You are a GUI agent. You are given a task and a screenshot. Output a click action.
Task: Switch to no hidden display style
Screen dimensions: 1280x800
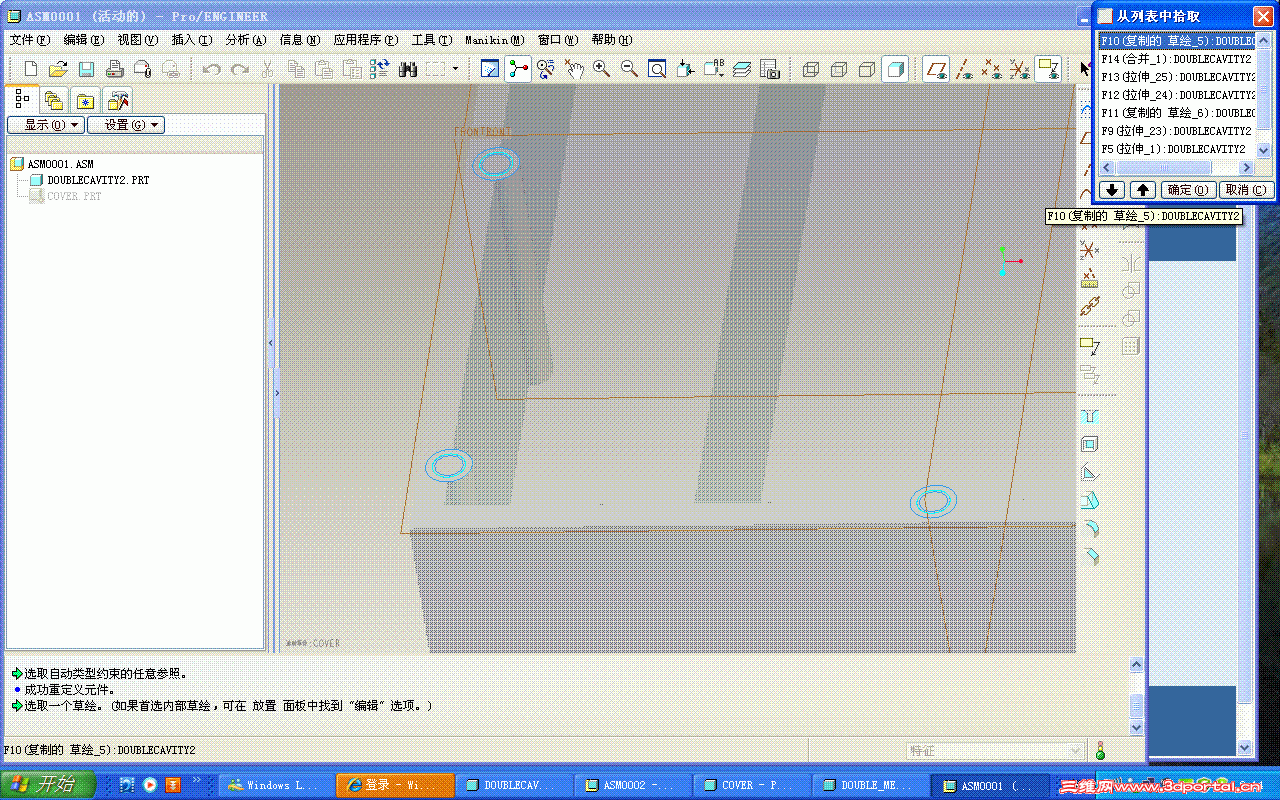(867, 69)
